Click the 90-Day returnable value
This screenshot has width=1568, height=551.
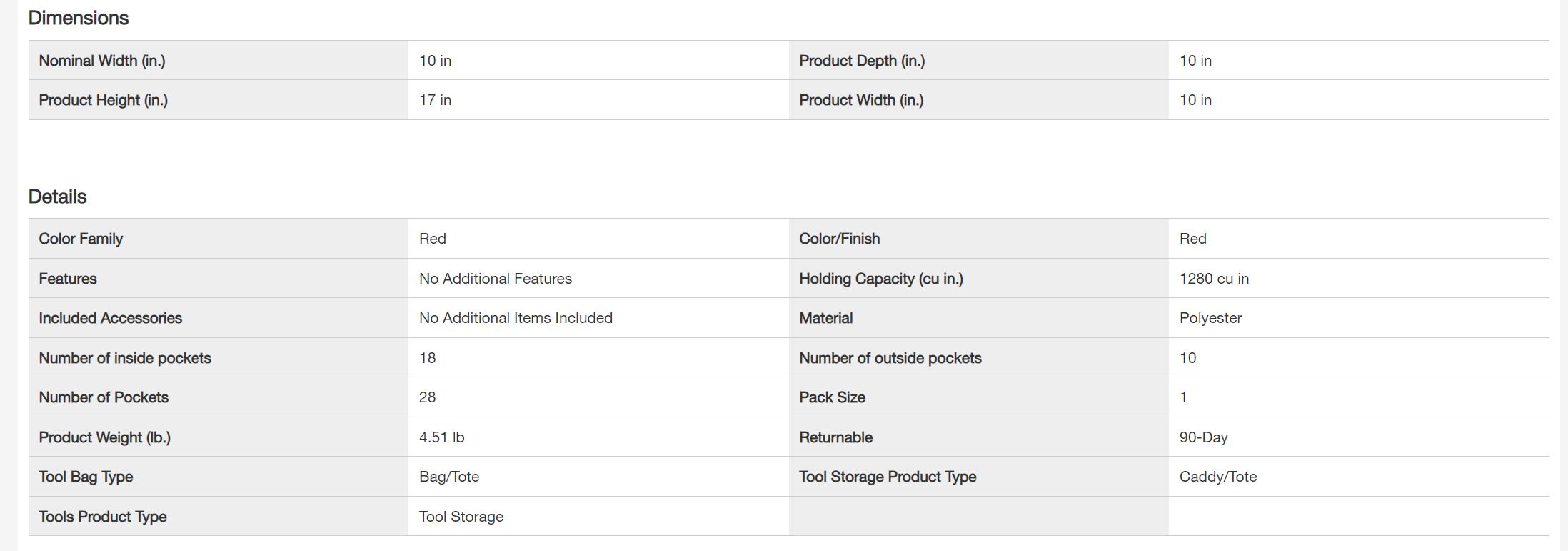(x=1203, y=437)
